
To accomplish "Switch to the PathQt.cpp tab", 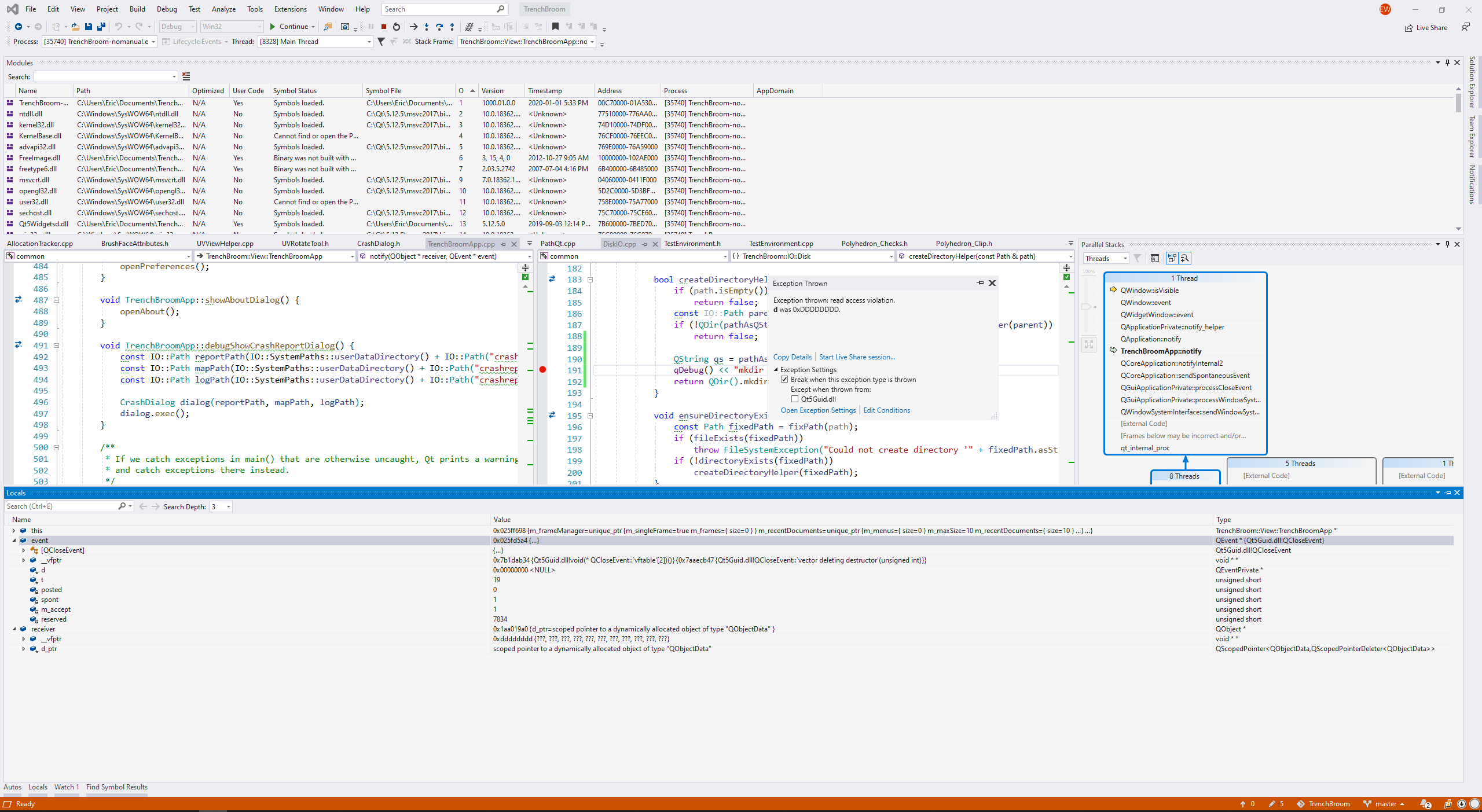I will coord(558,244).
